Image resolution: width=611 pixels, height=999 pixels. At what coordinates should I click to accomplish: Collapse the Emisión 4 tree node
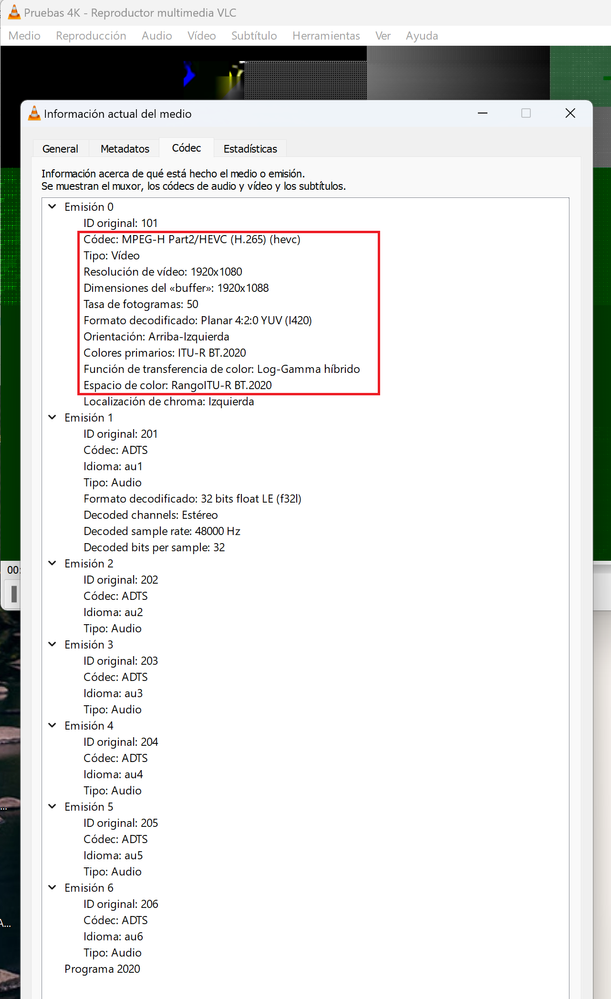(x=53, y=726)
